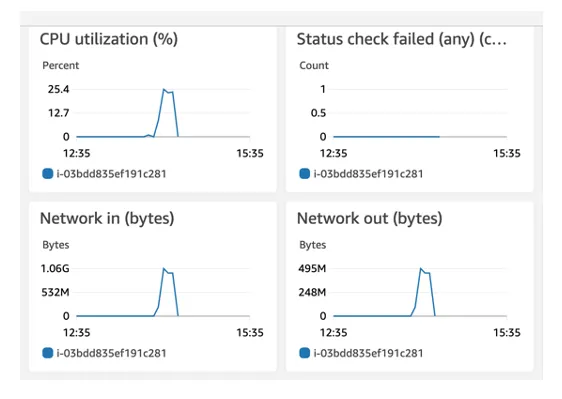
Task: Click the 248M axis label in Network out
Action: (312, 292)
